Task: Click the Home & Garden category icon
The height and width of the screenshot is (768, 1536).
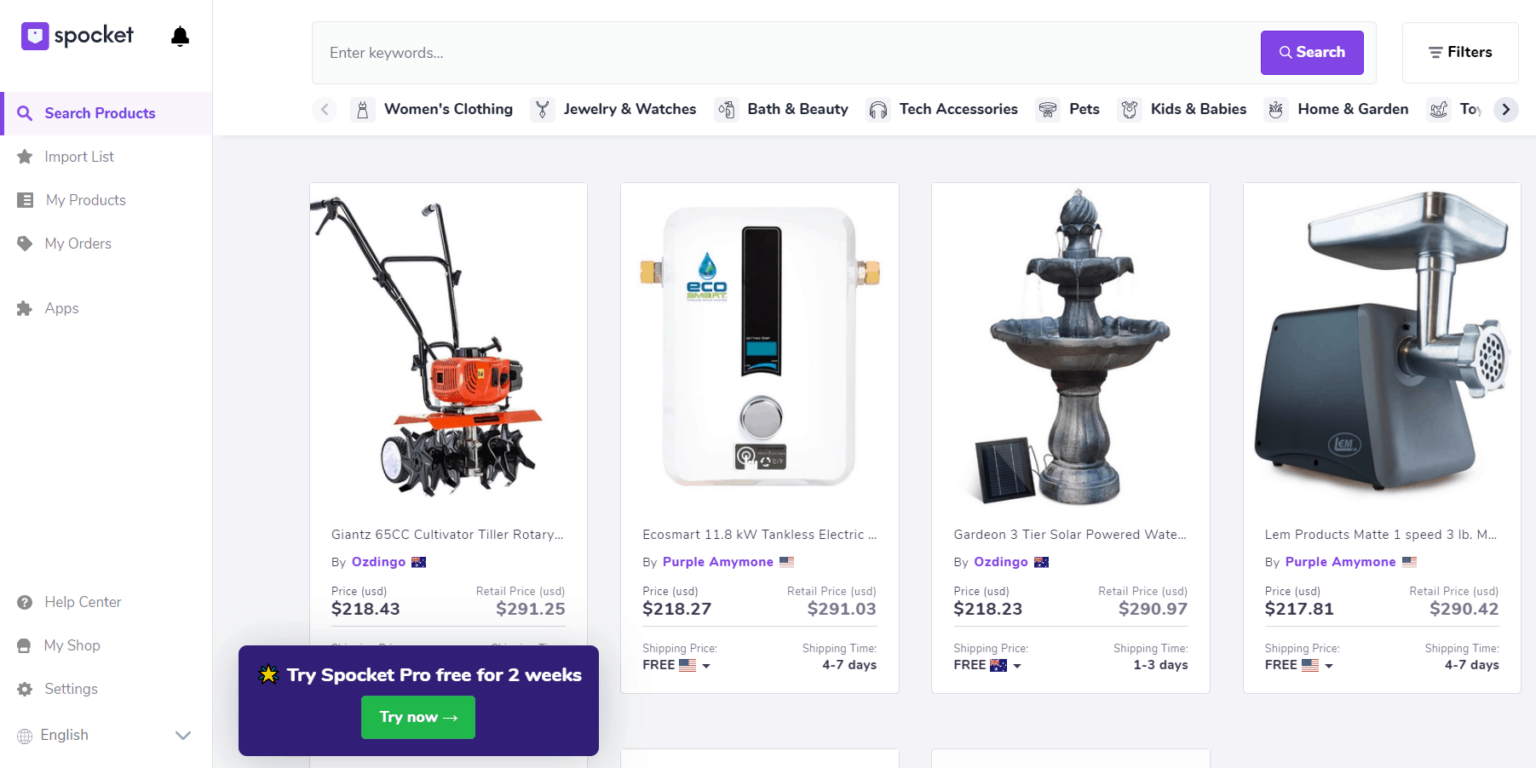Action: point(1275,109)
